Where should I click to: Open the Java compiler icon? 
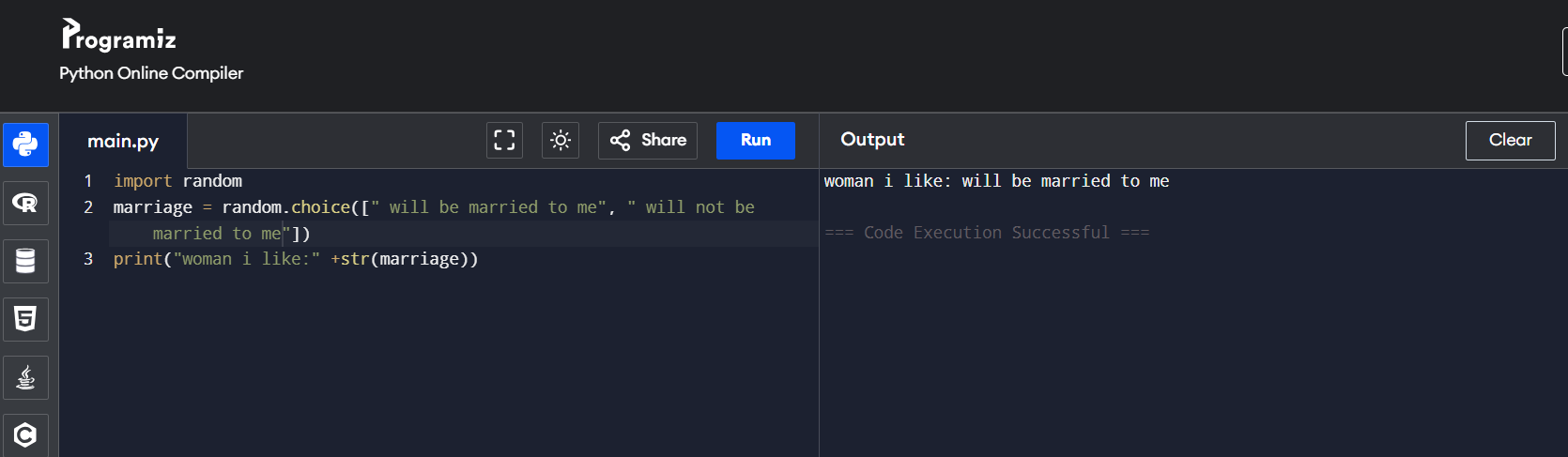(x=25, y=377)
